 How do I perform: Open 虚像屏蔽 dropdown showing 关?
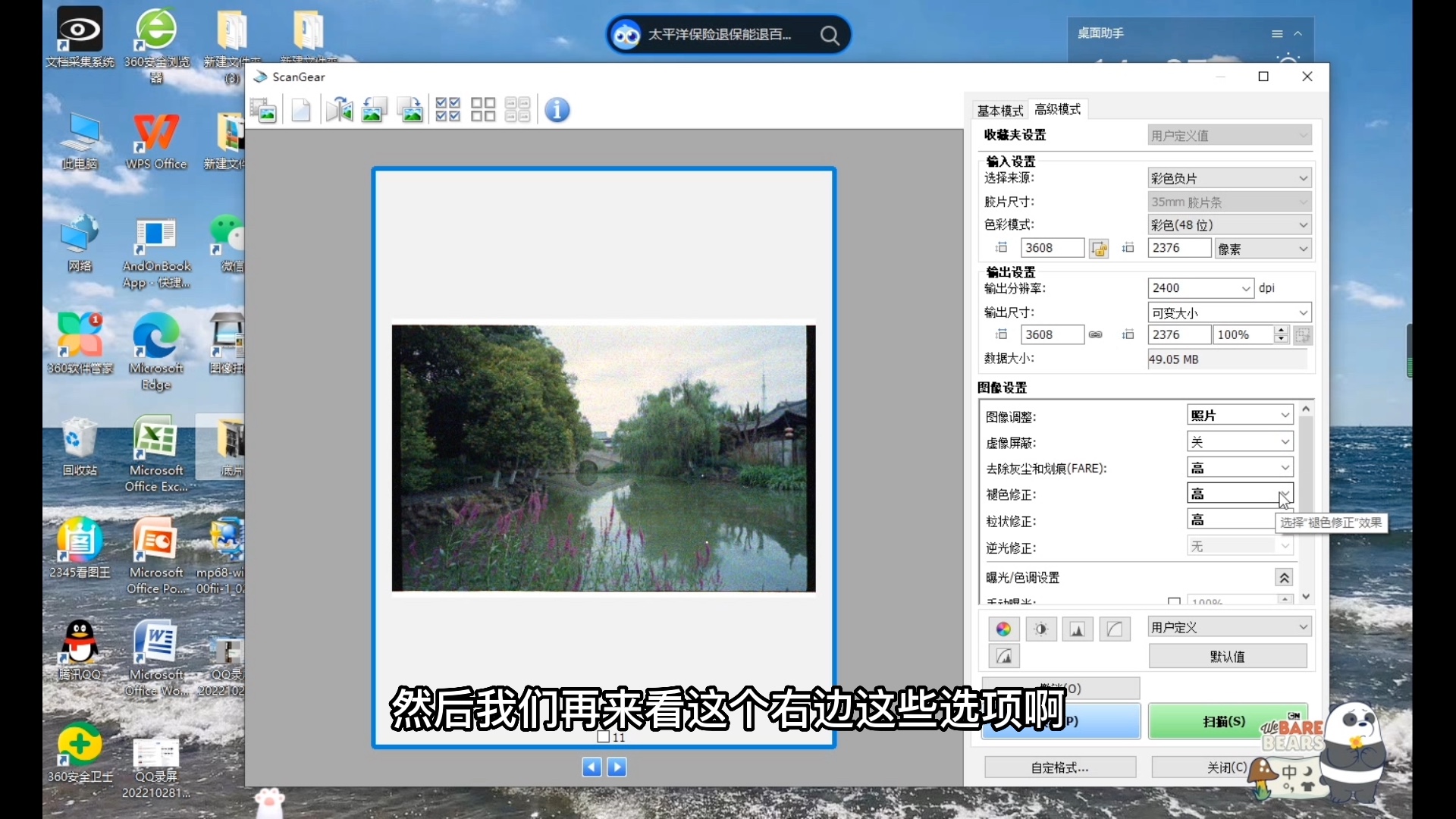coord(1240,441)
